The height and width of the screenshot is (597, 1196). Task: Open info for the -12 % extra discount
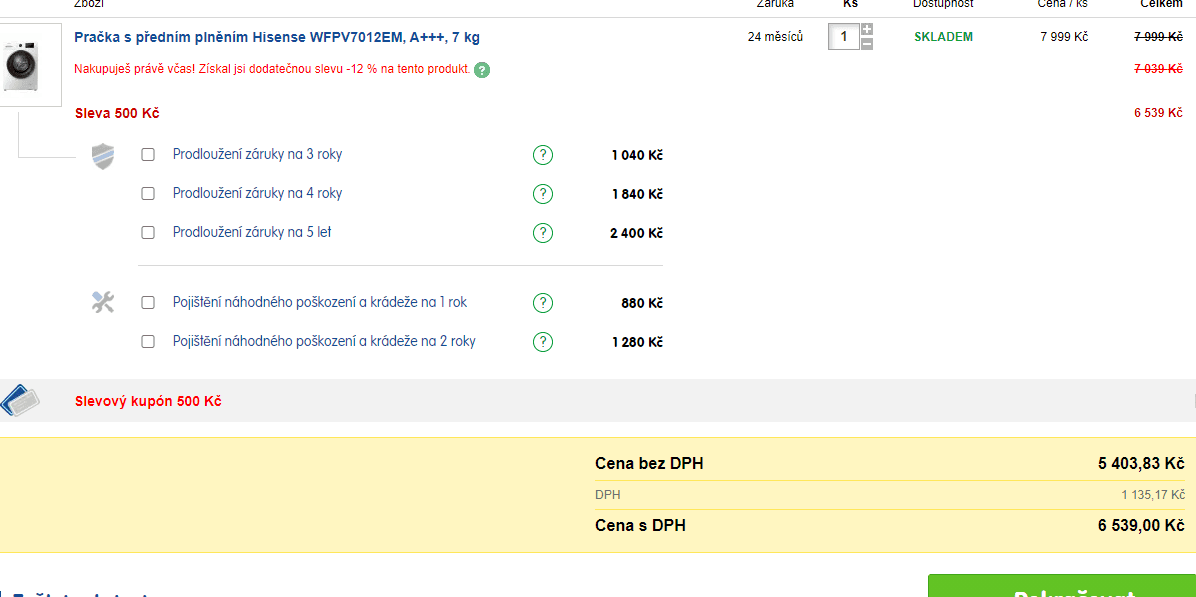point(481,70)
